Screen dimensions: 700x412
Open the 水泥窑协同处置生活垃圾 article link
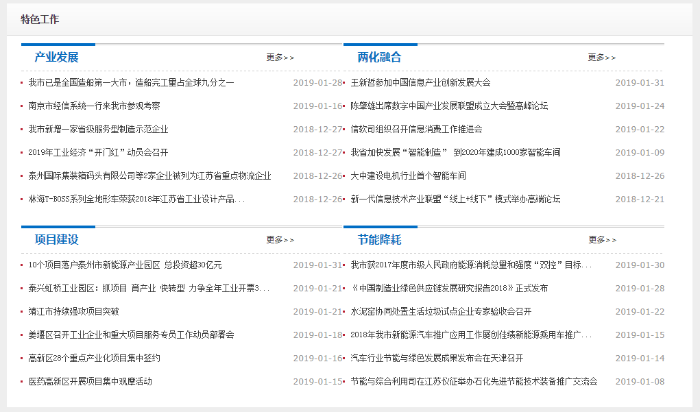coord(440,311)
